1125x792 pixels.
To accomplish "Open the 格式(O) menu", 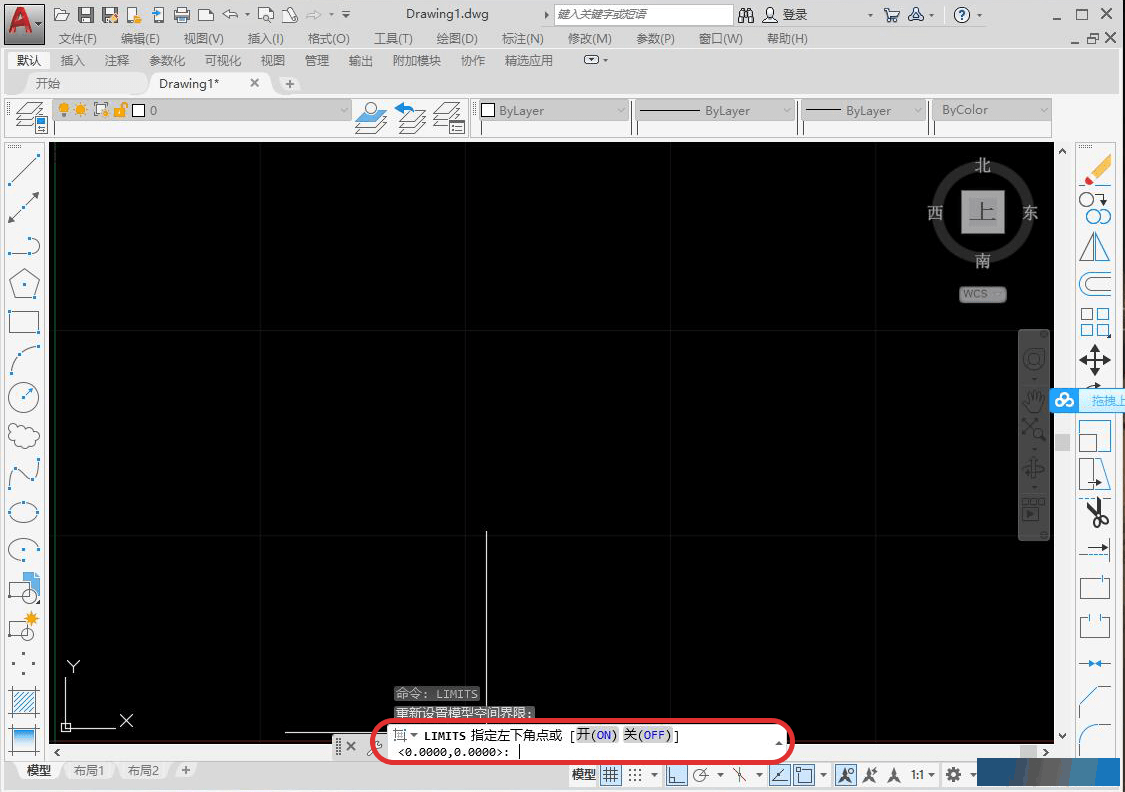I will coord(329,39).
